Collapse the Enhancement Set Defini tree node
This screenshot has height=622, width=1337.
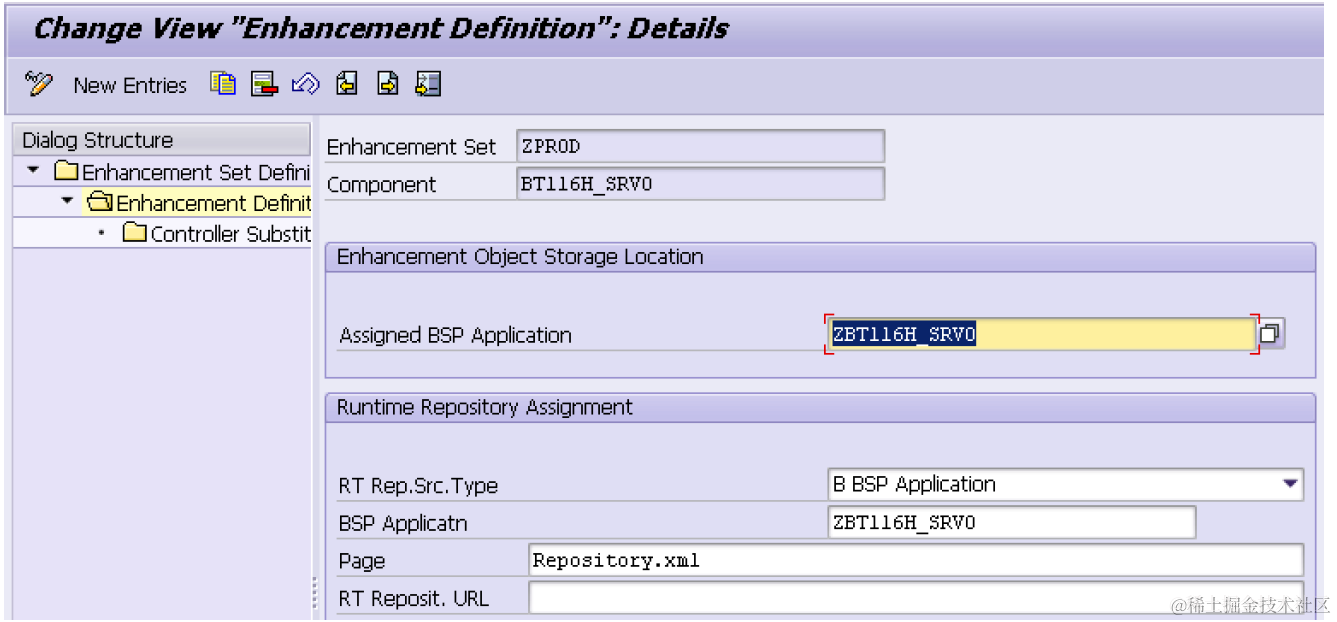point(33,171)
